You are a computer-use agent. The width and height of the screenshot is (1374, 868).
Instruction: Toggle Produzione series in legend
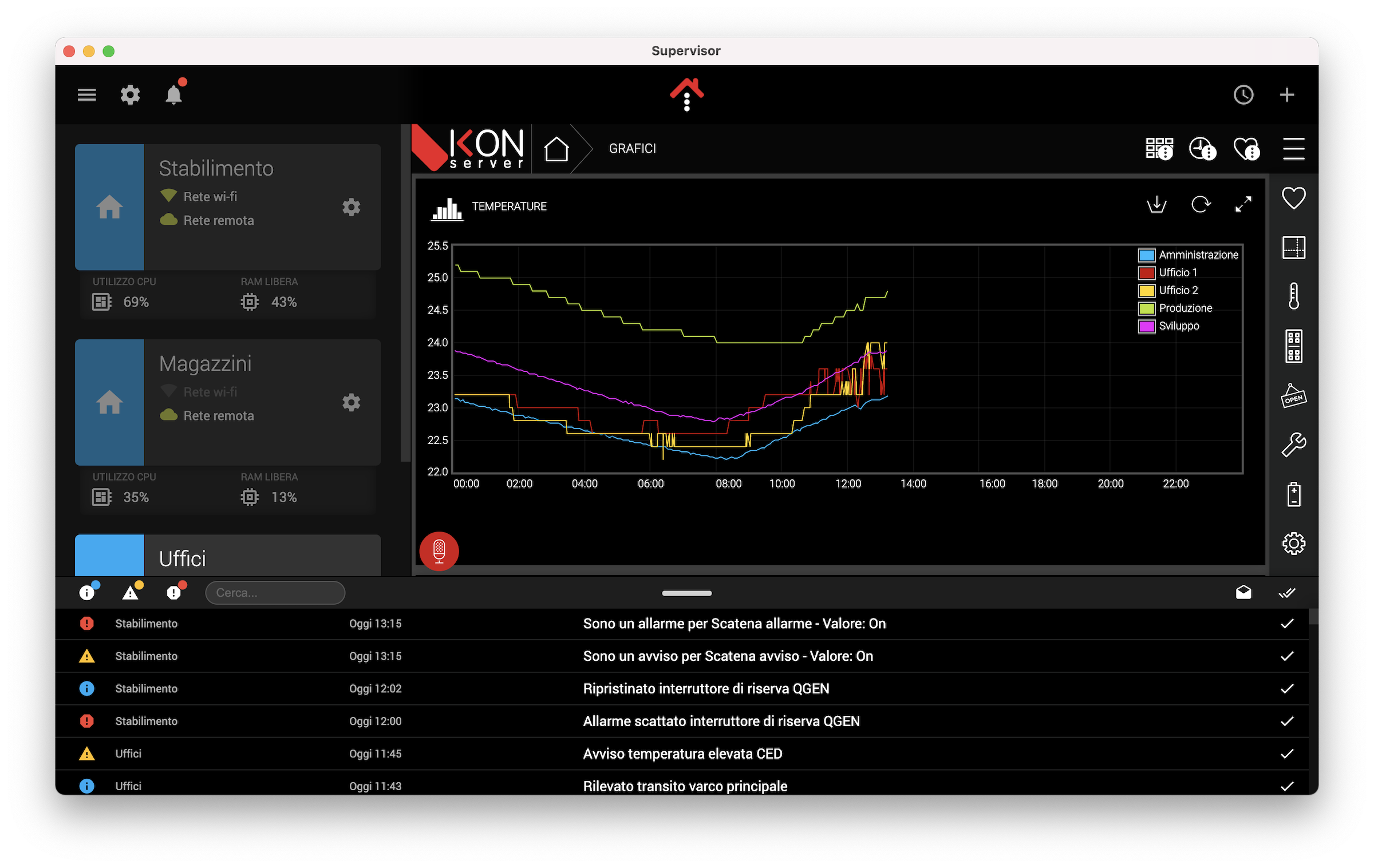tap(1175, 308)
